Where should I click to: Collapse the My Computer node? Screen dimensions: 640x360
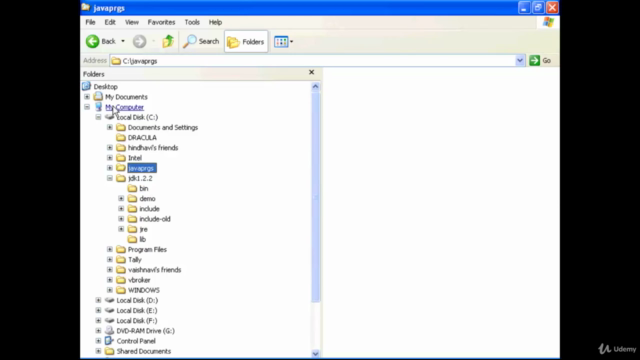[x=87, y=107]
